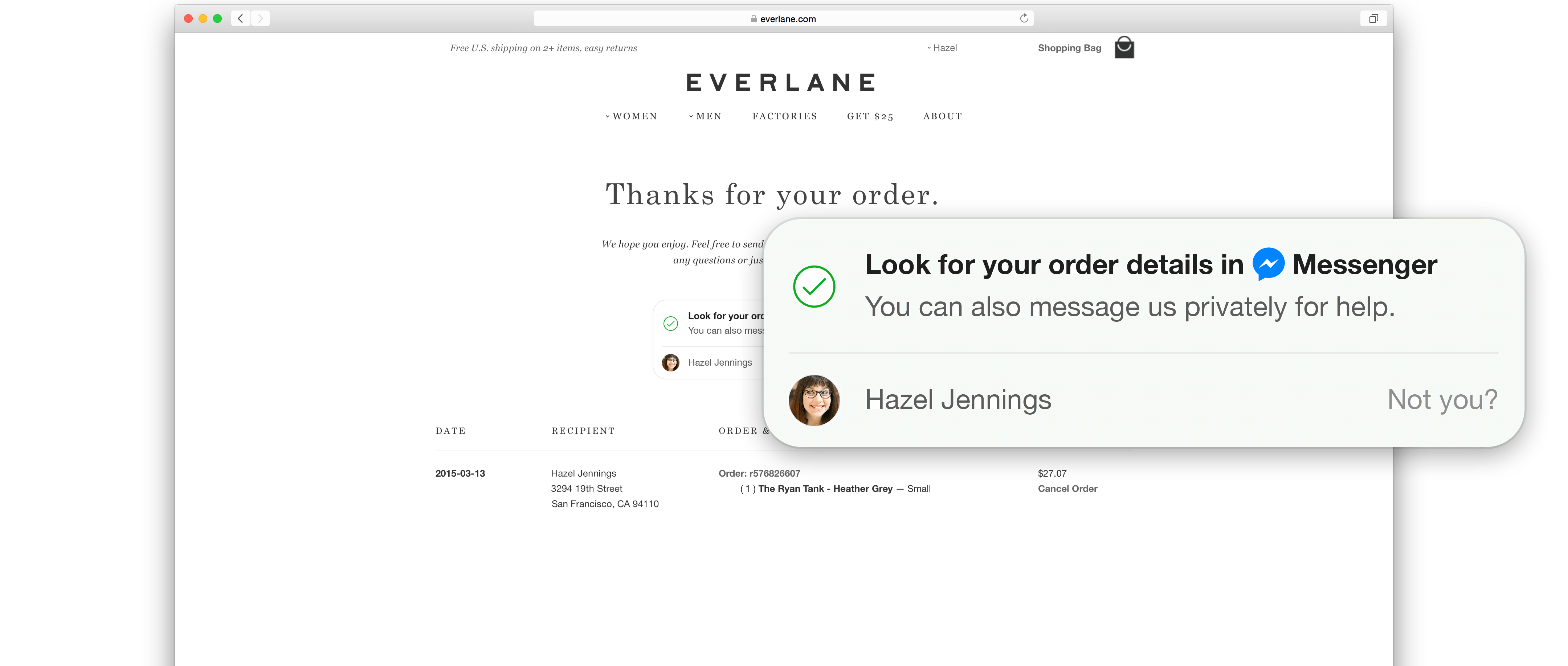Click the order date 2015-03-13
The width and height of the screenshot is (1568, 666).
460,473
